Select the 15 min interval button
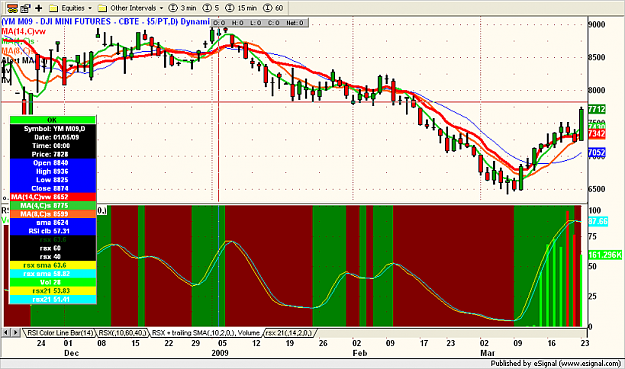Screen dimensions: 625x369 click(241, 8)
